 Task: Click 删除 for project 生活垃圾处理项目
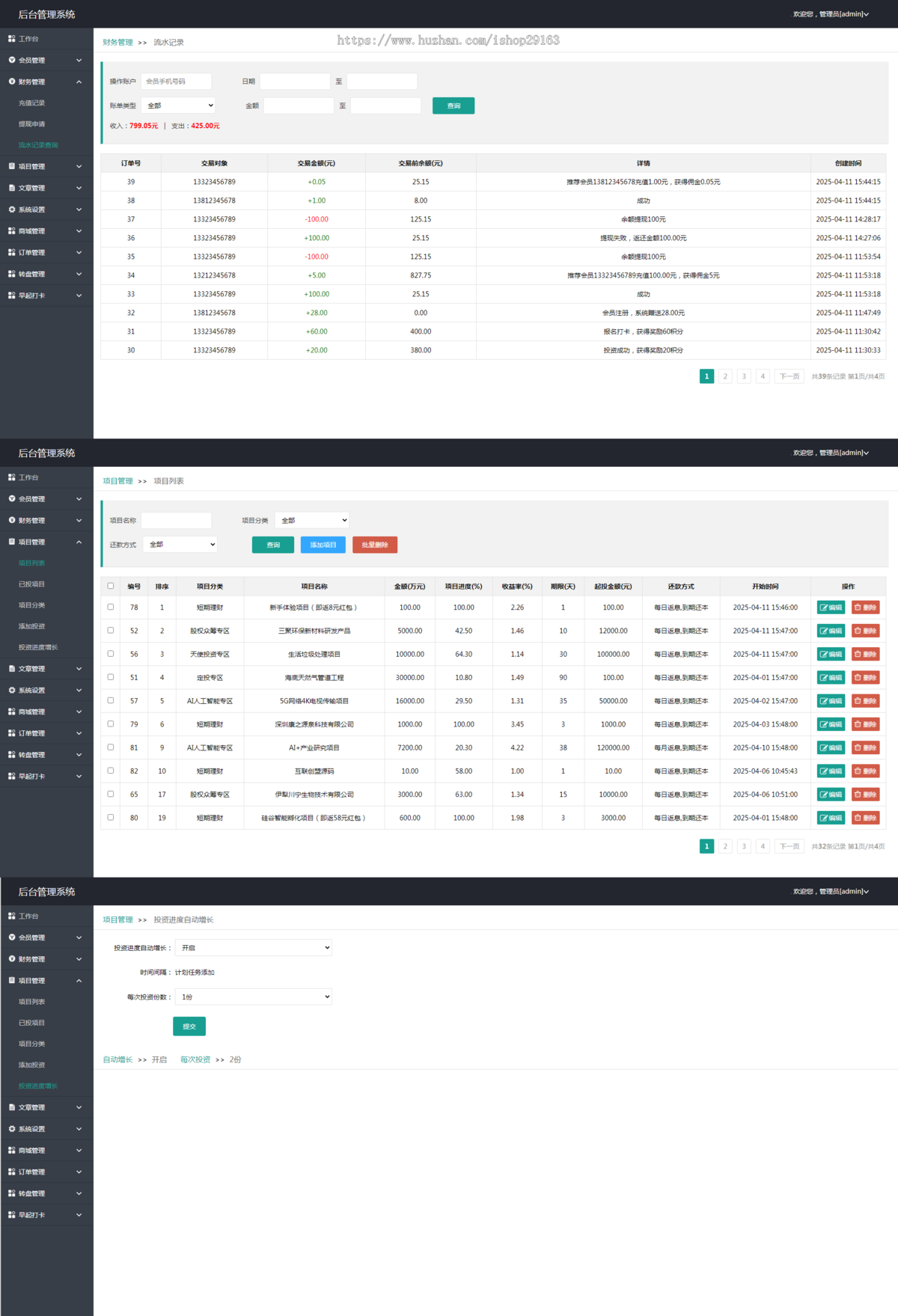[865, 654]
